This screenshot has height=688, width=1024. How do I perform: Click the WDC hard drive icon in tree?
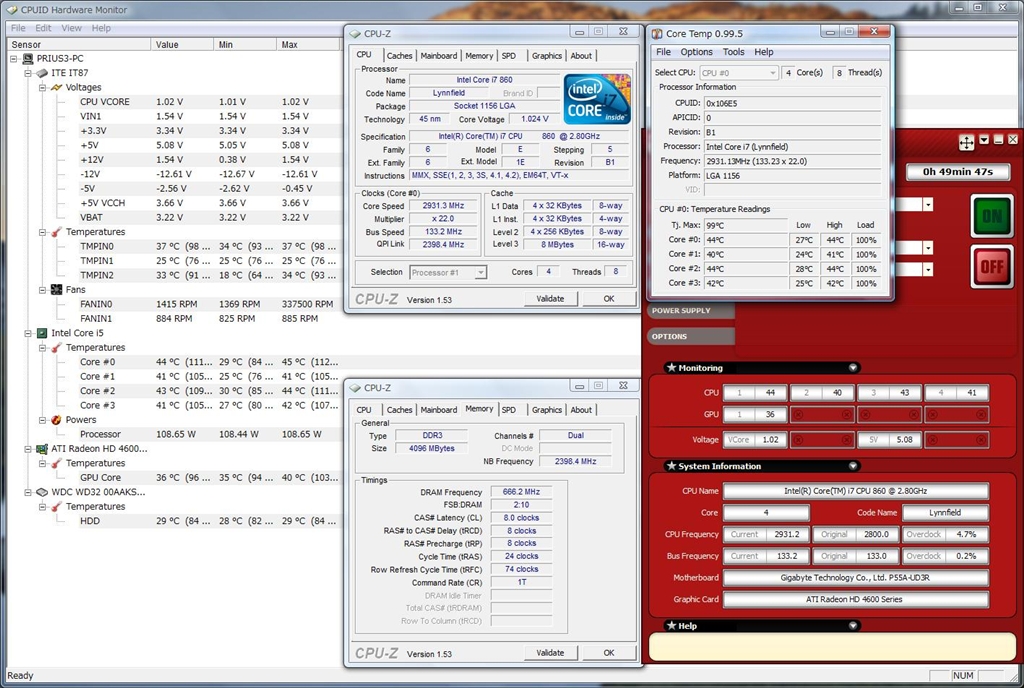pyautogui.click(x=42, y=492)
